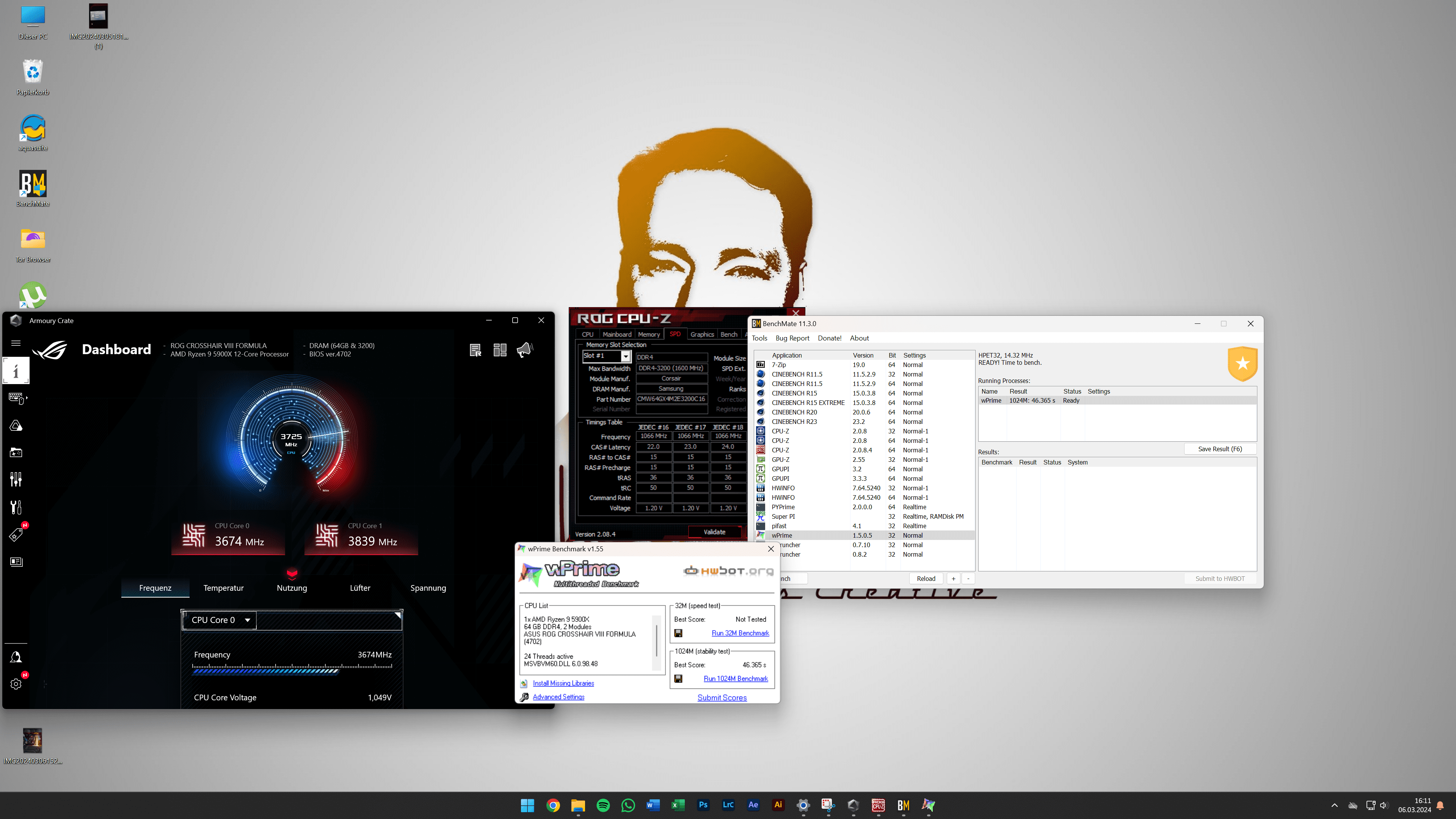The image size is (1456, 819).
Task: Expand hidden system tray icons chevron
Action: point(1335,805)
